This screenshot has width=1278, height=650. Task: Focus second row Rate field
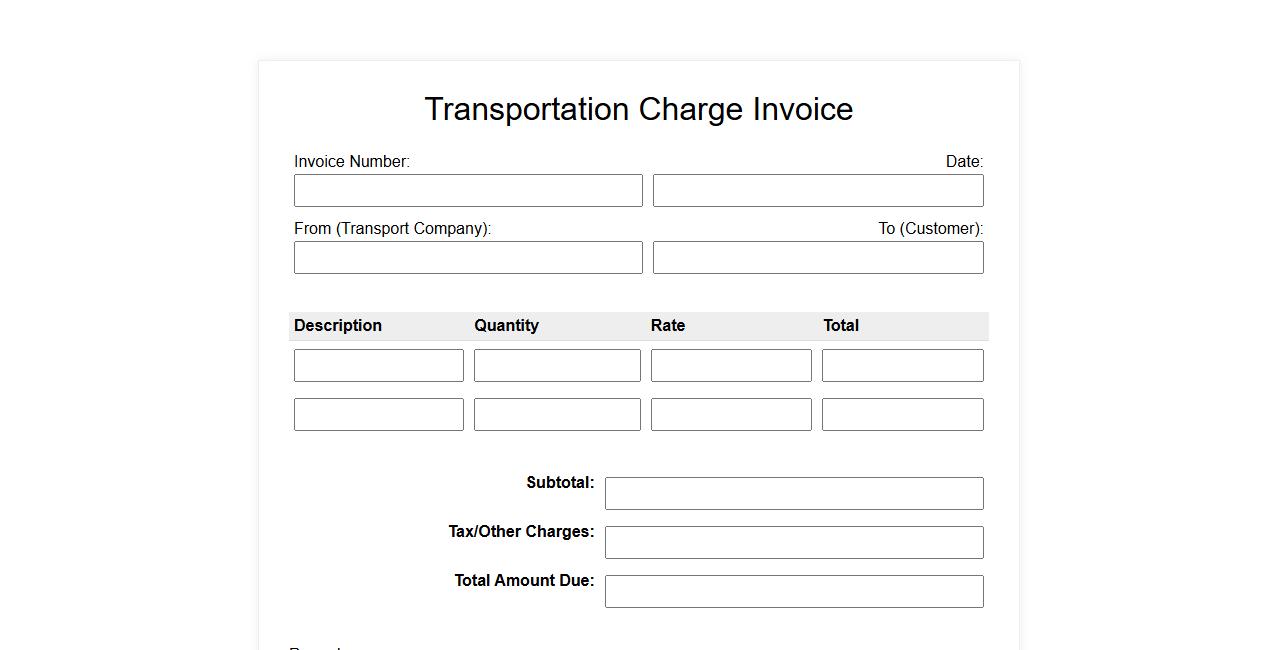731,415
